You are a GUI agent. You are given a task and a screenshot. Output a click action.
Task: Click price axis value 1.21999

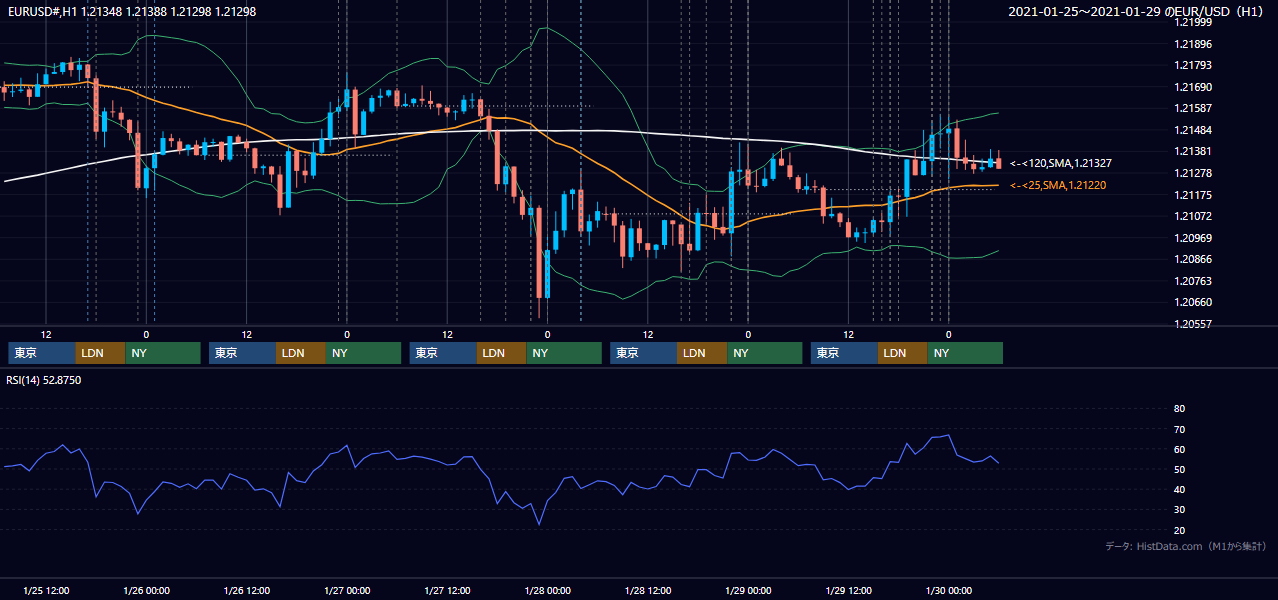point(1194,22)
